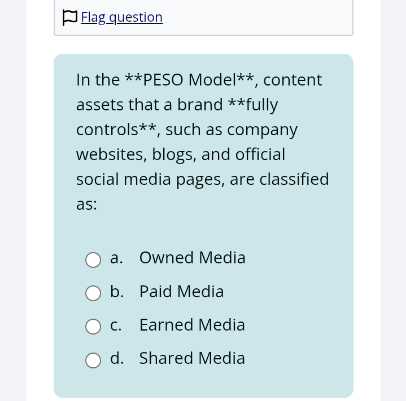Select radio button for option a
The width and height of the screenshot is (406, 401).
point(93,260)
